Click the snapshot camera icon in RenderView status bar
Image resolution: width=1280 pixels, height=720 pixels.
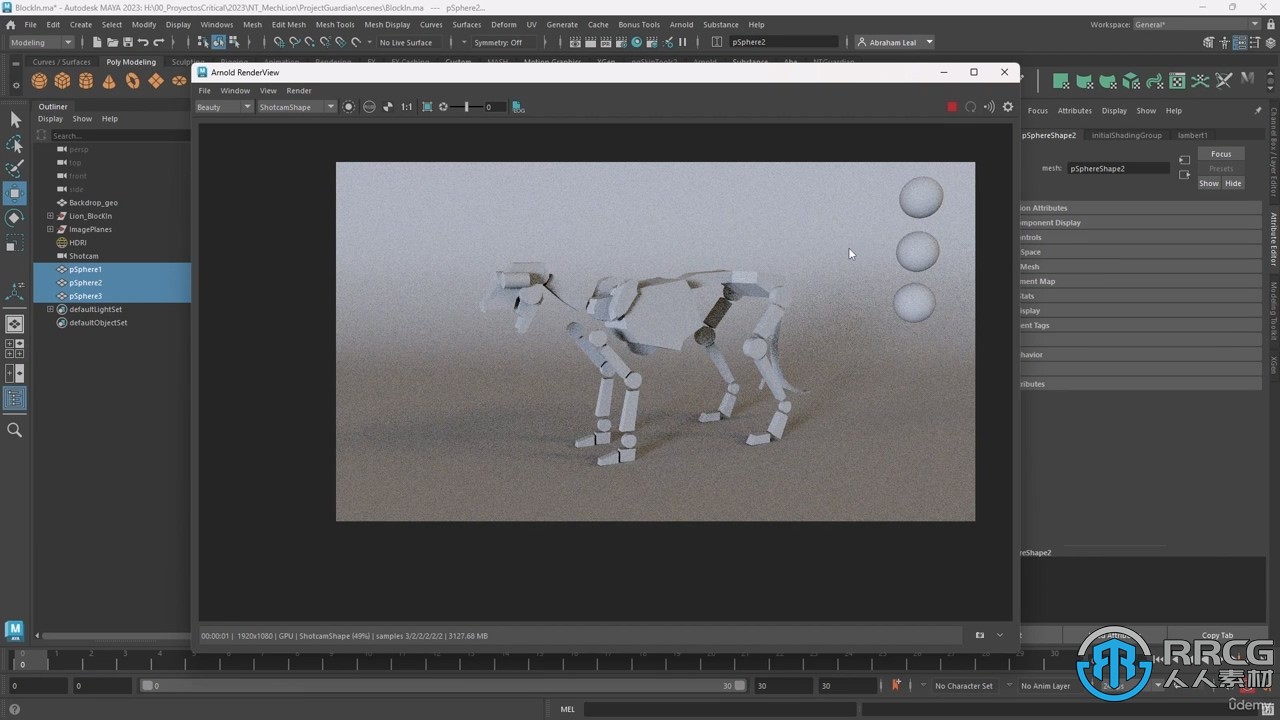tap(980, 635)
